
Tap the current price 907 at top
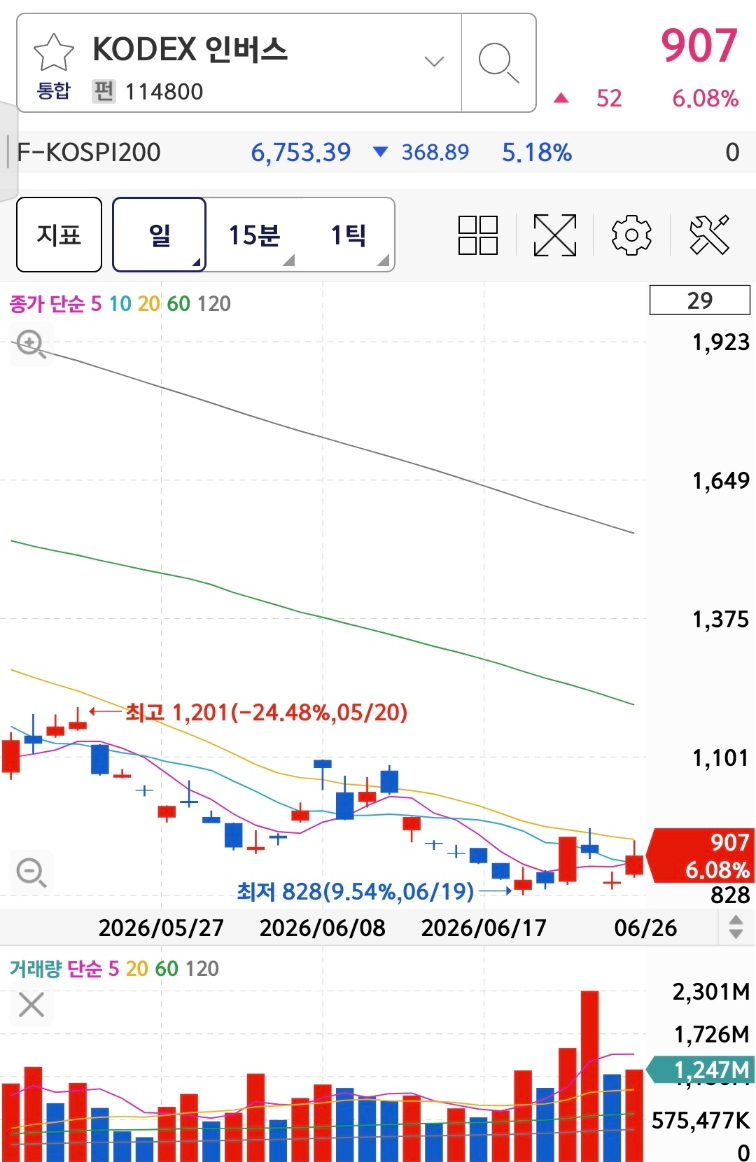[x=699, y=45]
